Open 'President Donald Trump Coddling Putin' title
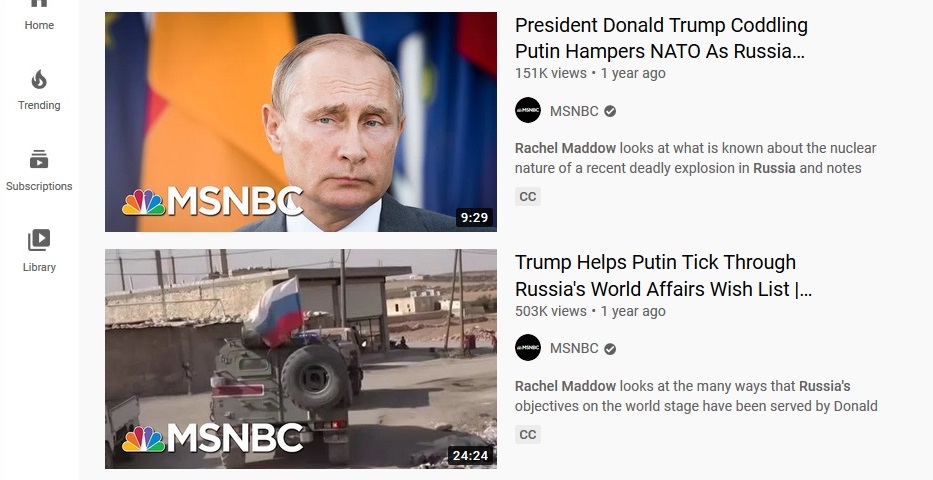 [661, 38]
